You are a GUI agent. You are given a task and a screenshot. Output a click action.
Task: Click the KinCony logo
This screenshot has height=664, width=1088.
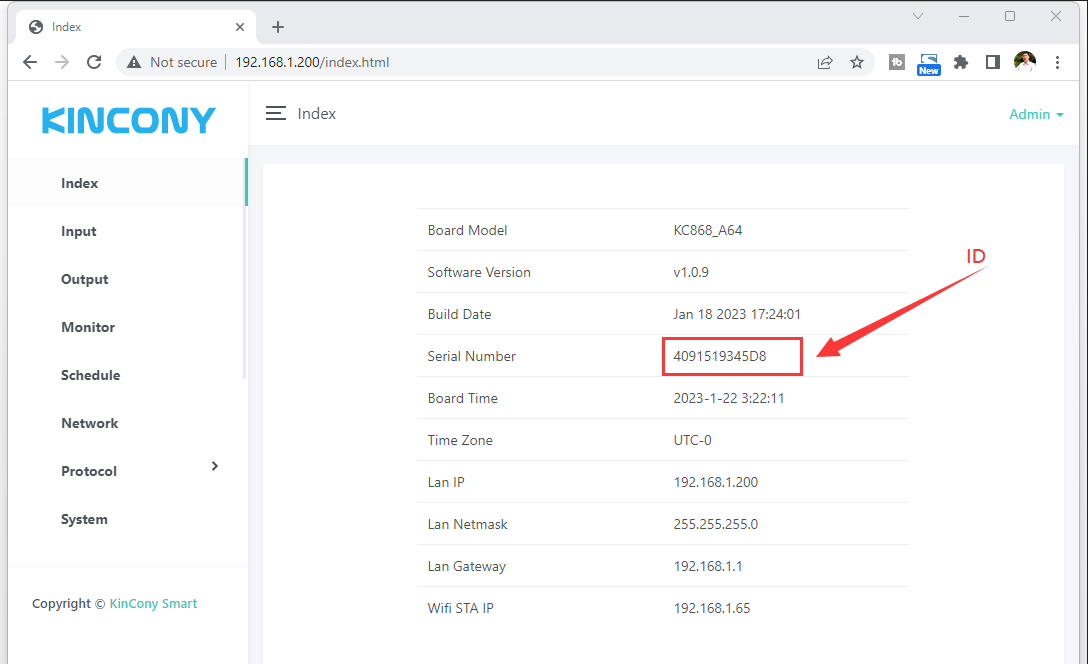pyautogui.click(x=128, y=121)
